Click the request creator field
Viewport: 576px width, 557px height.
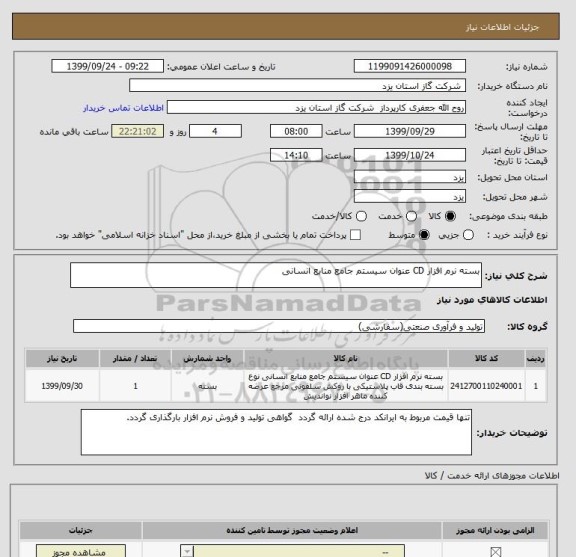click(316, 108)
